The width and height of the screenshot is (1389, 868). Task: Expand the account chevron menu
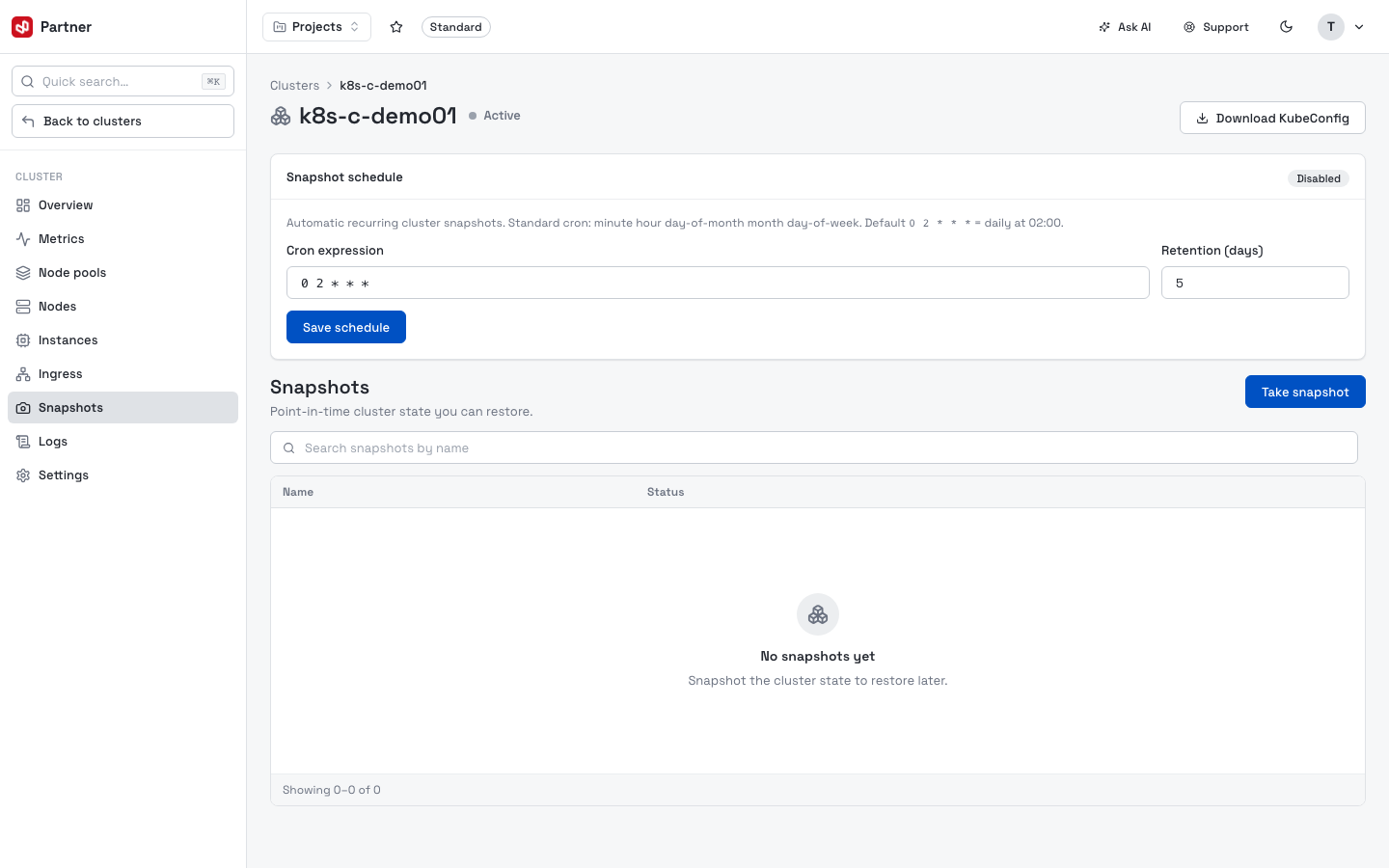pos(1359,27)
